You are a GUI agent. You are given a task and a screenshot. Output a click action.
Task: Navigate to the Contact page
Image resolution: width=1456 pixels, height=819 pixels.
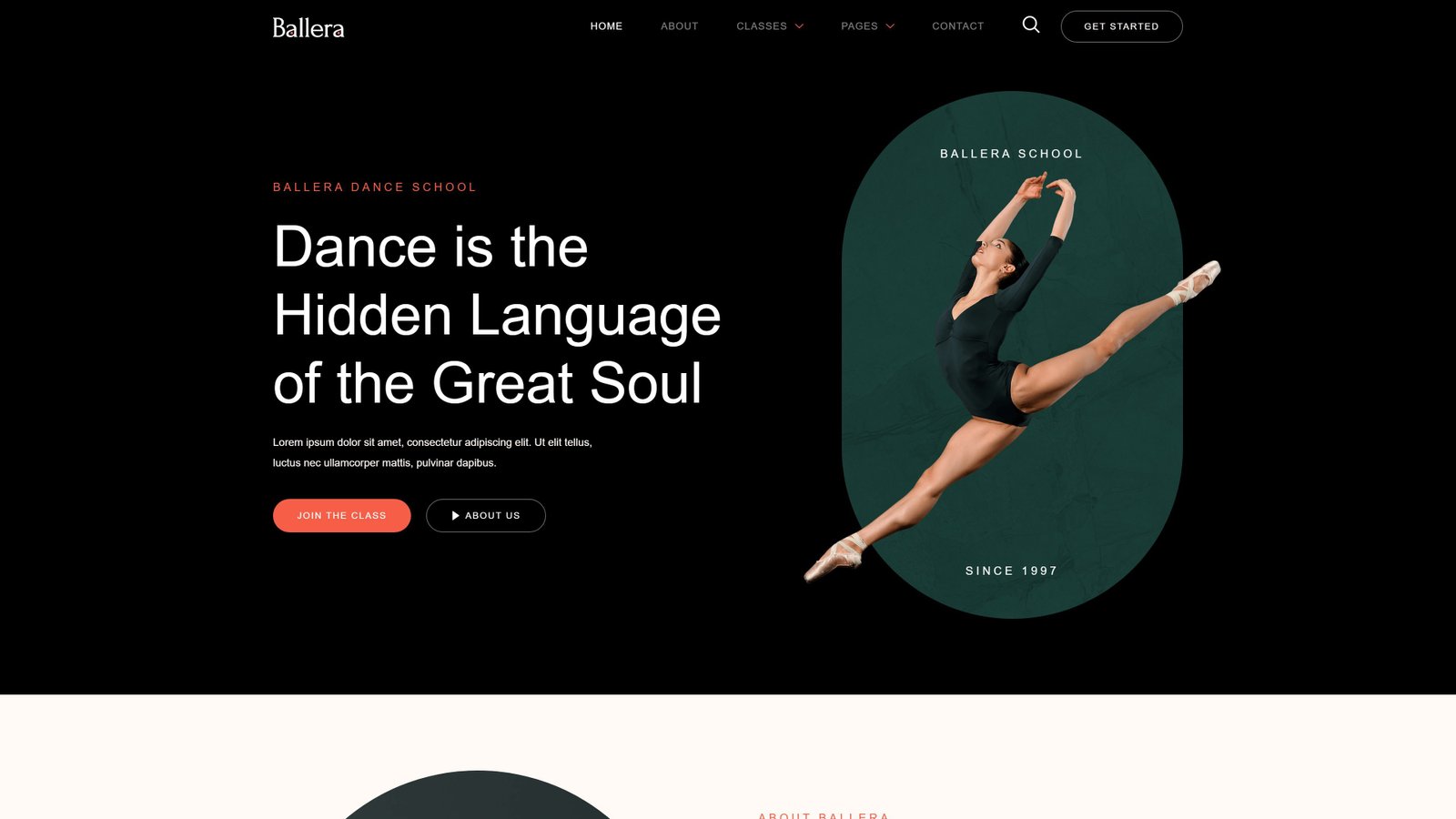coord(958,26)
